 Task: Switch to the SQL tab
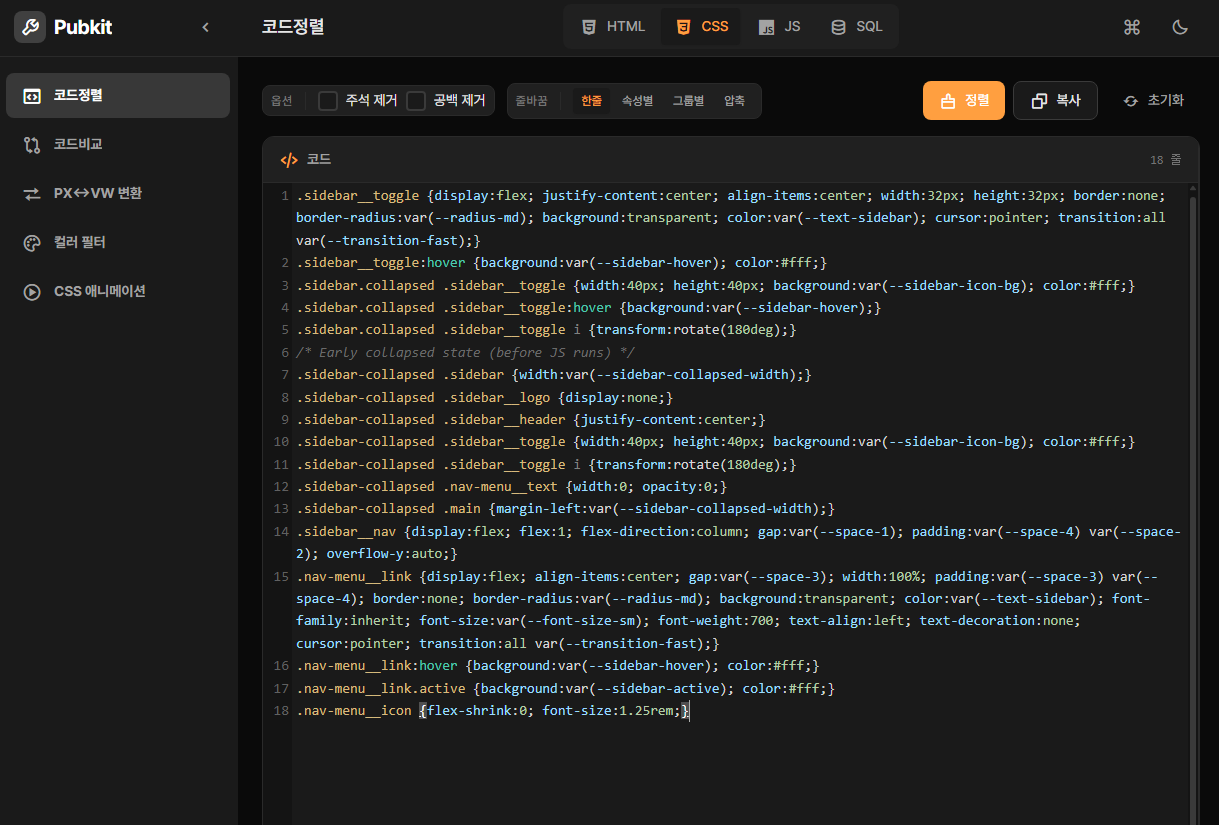point(857,27)
